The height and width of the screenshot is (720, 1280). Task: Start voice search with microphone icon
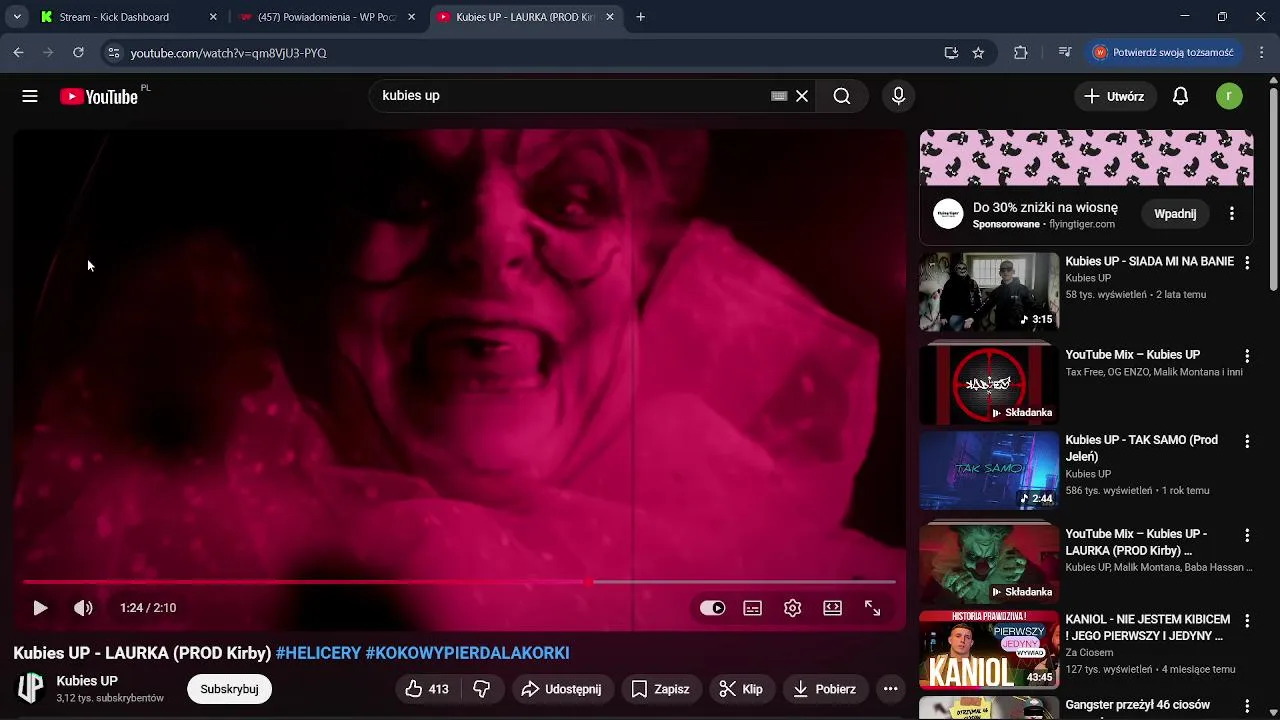[898, 96]
